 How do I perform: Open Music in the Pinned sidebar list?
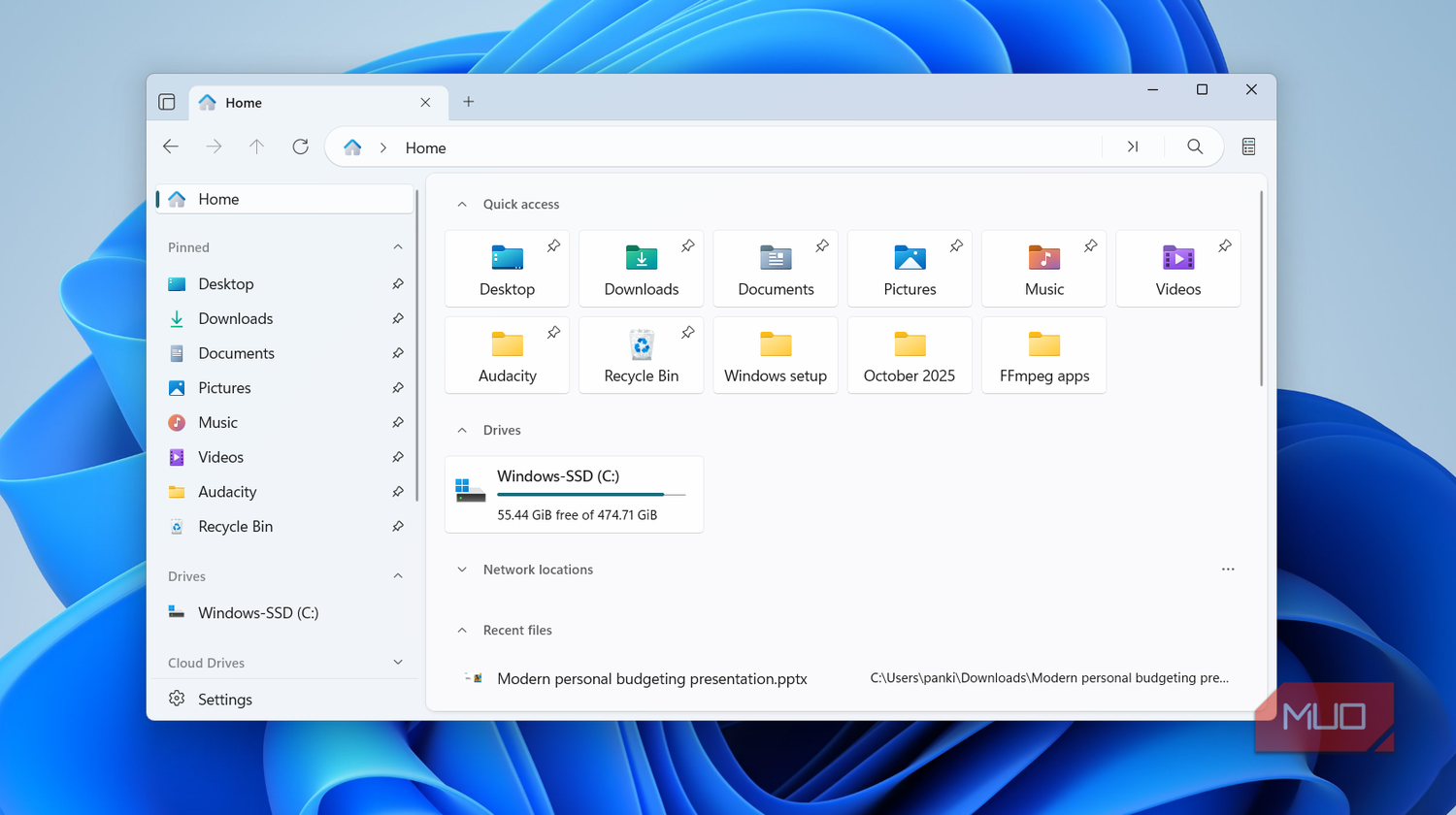click(x=284, y=423)
